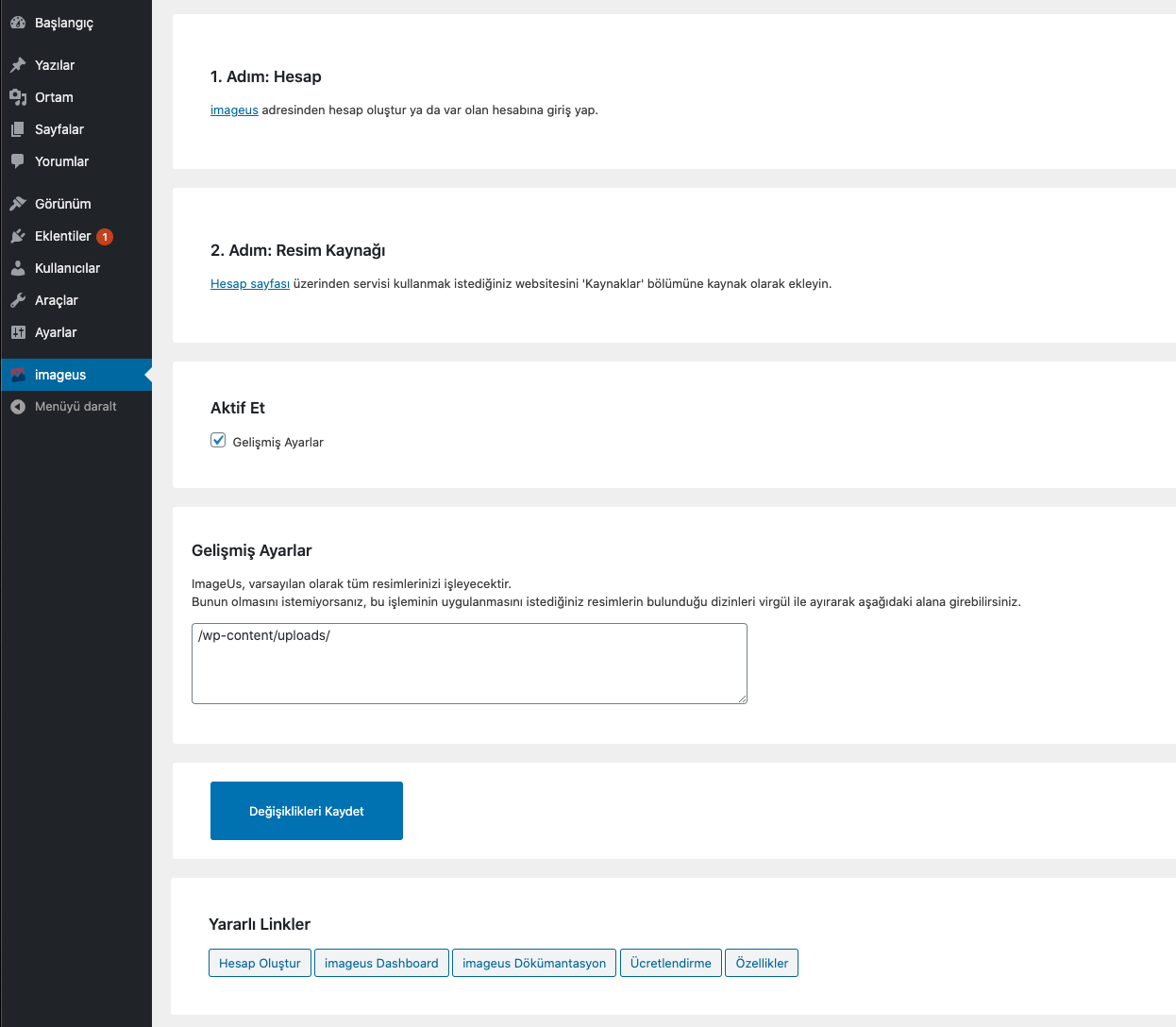This screenshot has height=1027, width=1176.
Task: Click the Ortam media icon
Action: (18, 97)
